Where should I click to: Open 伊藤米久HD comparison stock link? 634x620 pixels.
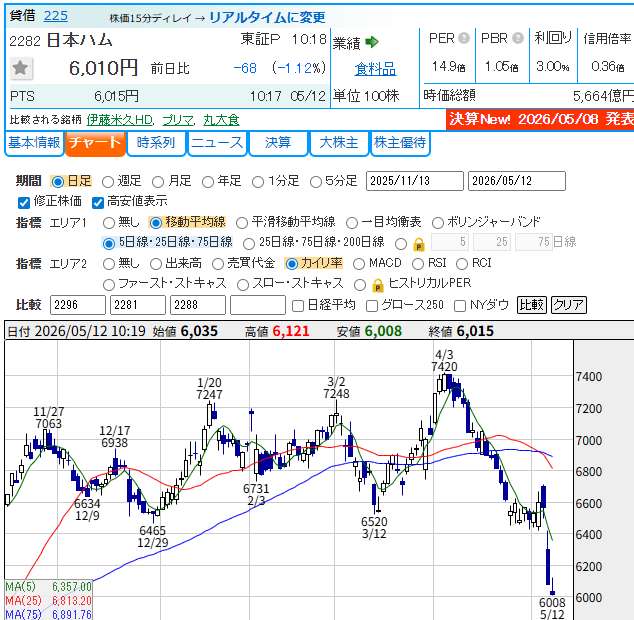(120, 120)
